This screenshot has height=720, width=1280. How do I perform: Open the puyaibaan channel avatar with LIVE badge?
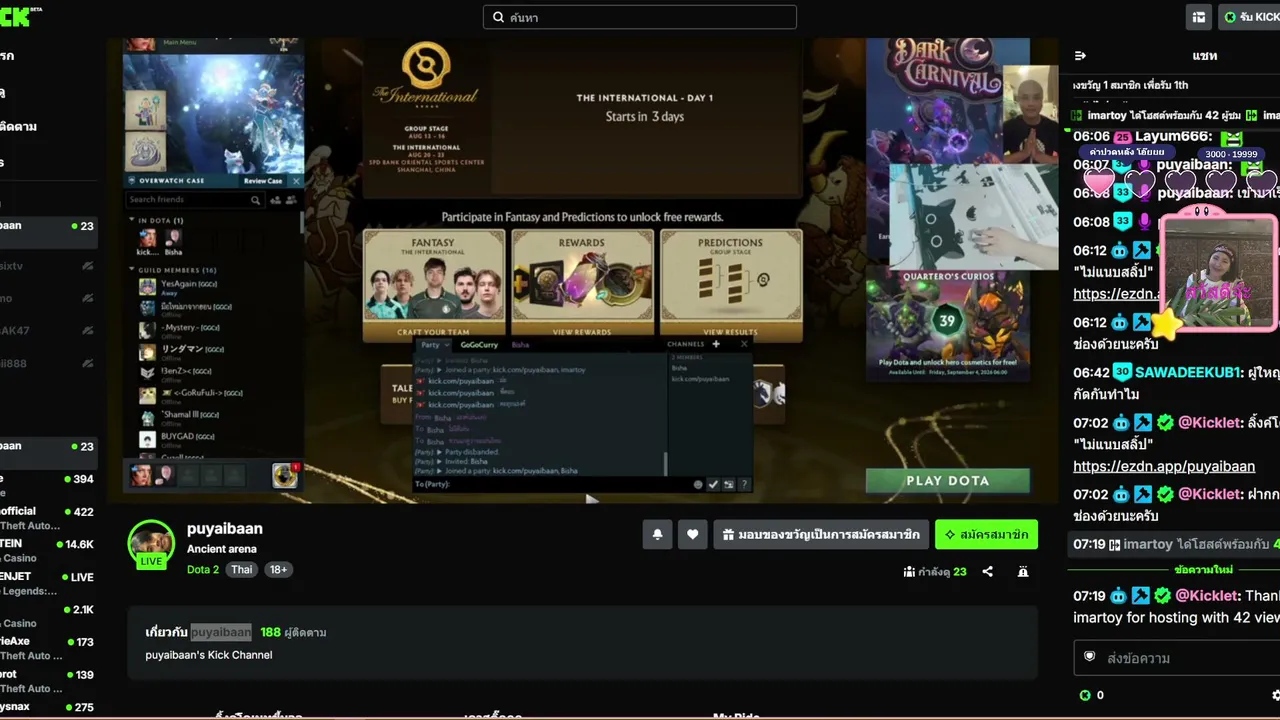[151, 544]
